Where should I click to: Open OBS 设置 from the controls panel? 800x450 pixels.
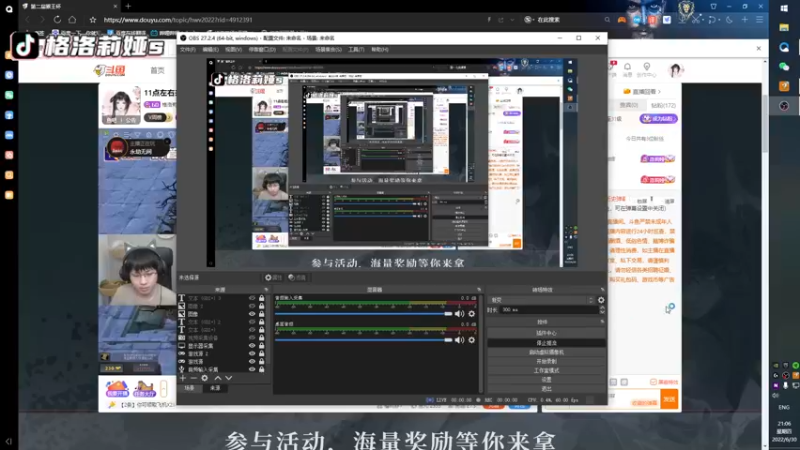546,380
